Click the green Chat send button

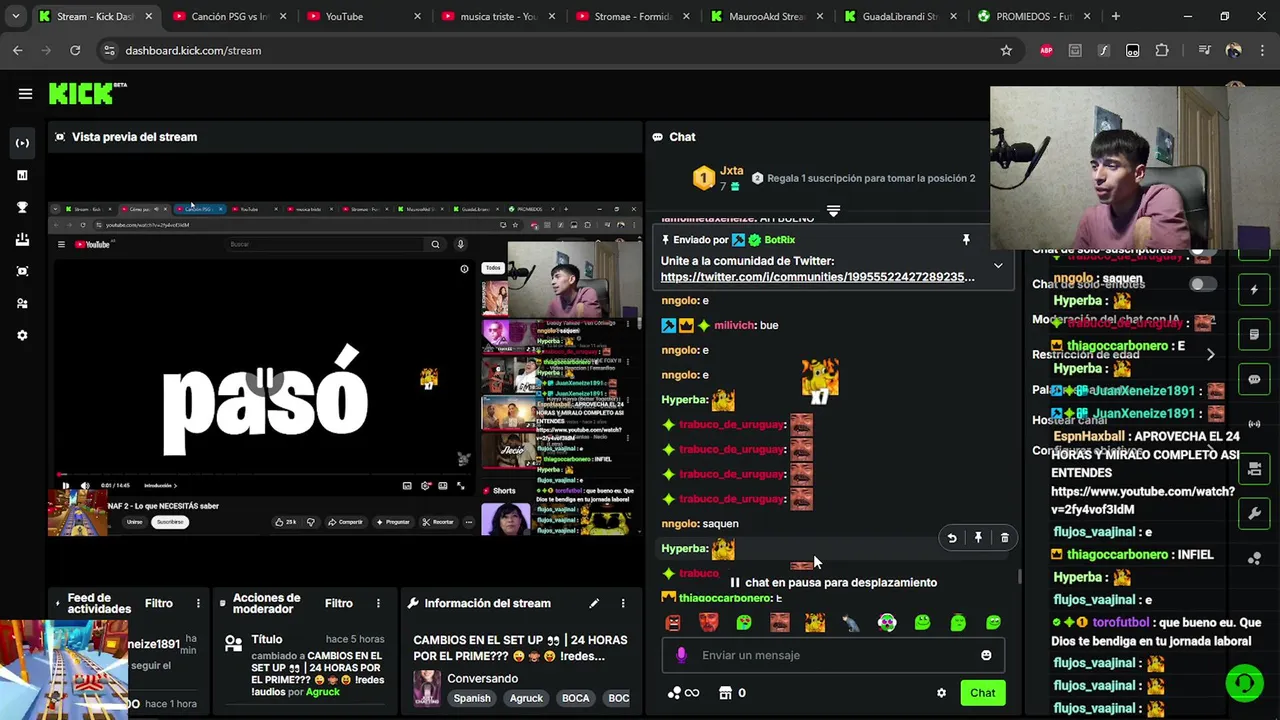tap(982, 693)
